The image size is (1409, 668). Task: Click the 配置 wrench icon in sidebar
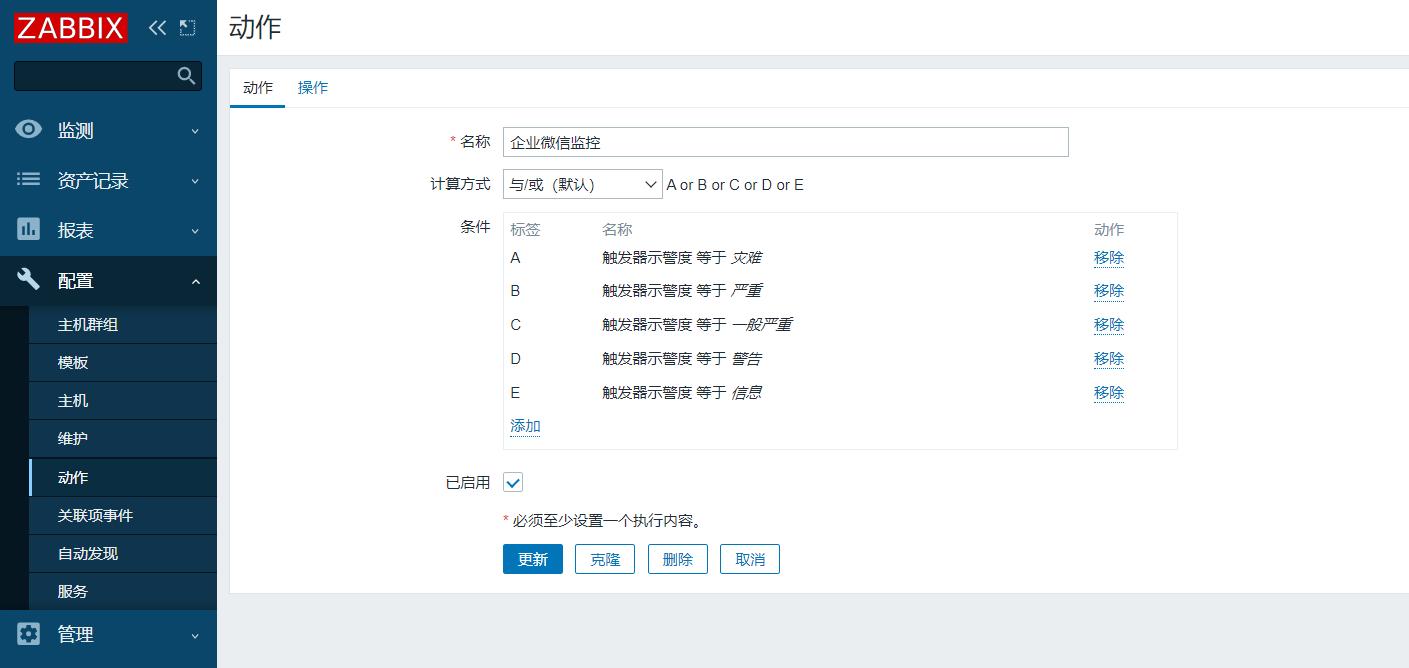[28, 281]
